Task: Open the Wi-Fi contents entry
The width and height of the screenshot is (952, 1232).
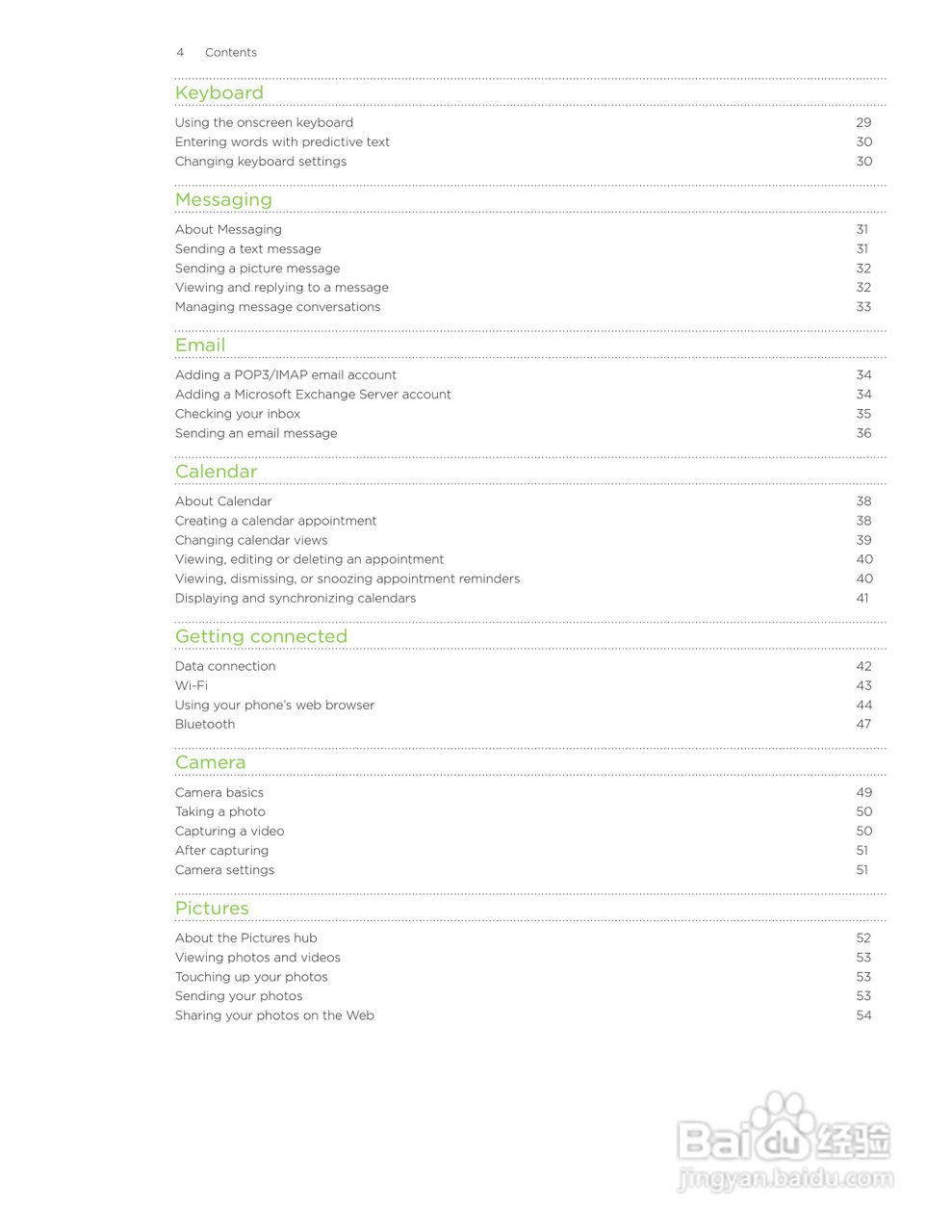Action: click(x=192, y=685)
